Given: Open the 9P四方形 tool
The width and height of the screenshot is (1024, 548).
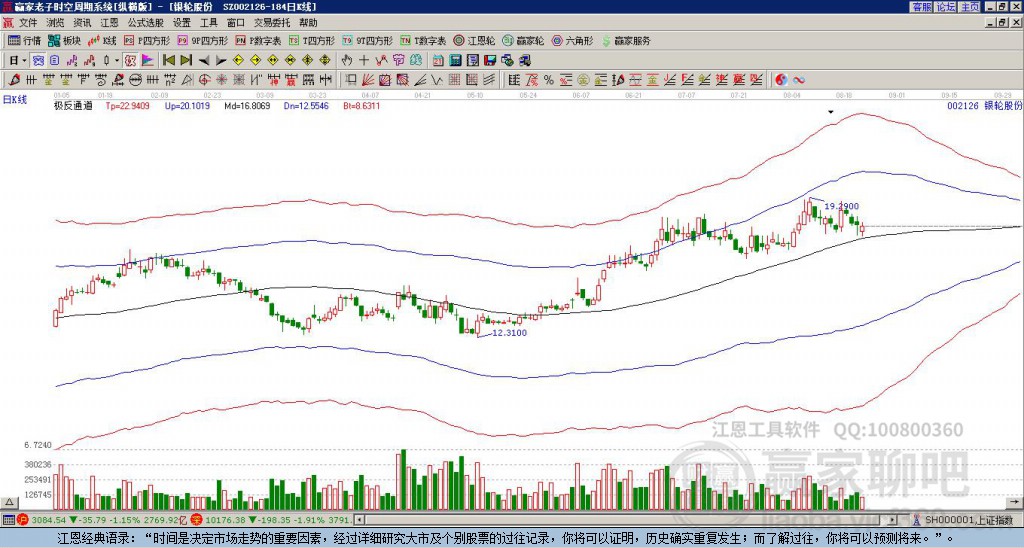Looking at the screenshot, I should [202, 40].
